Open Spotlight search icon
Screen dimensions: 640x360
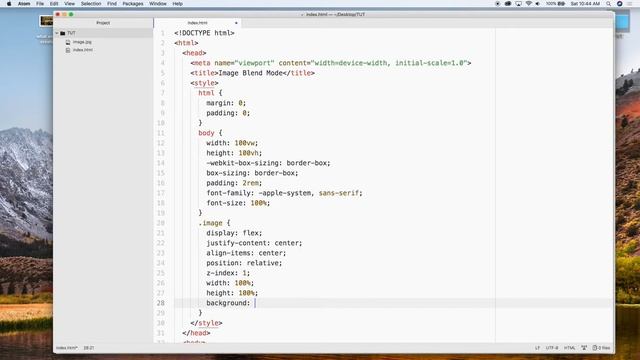609,4
